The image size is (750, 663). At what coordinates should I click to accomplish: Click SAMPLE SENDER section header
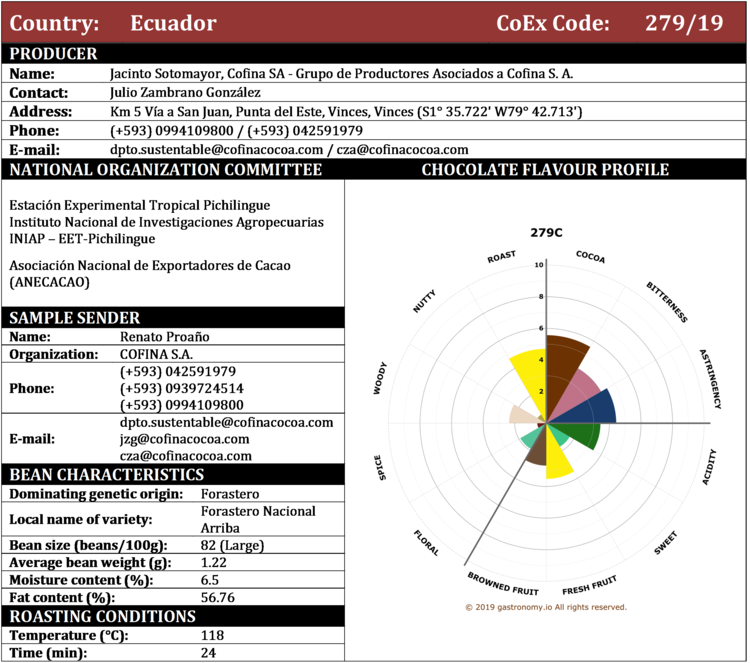point(75,318)
